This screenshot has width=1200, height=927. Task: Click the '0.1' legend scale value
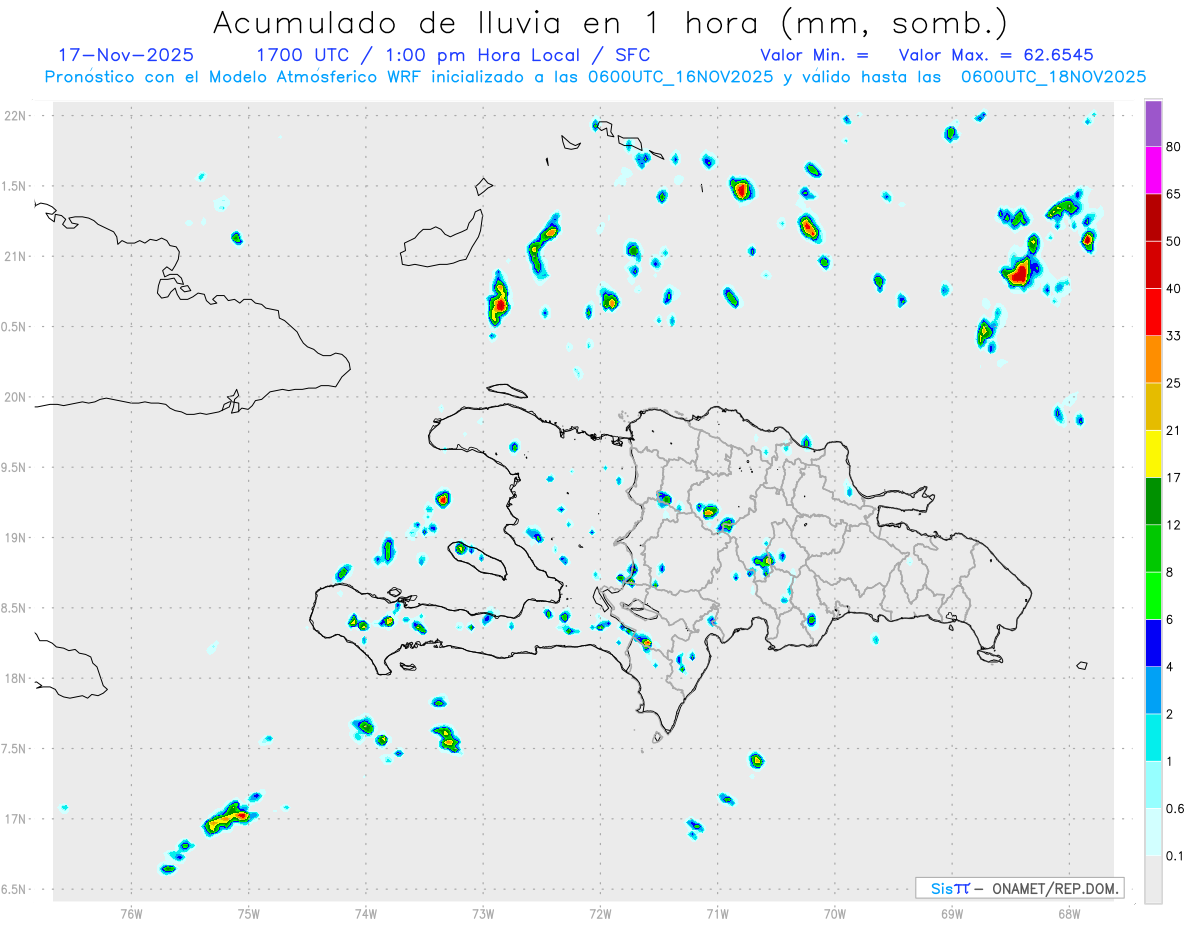pos(1176,857)
